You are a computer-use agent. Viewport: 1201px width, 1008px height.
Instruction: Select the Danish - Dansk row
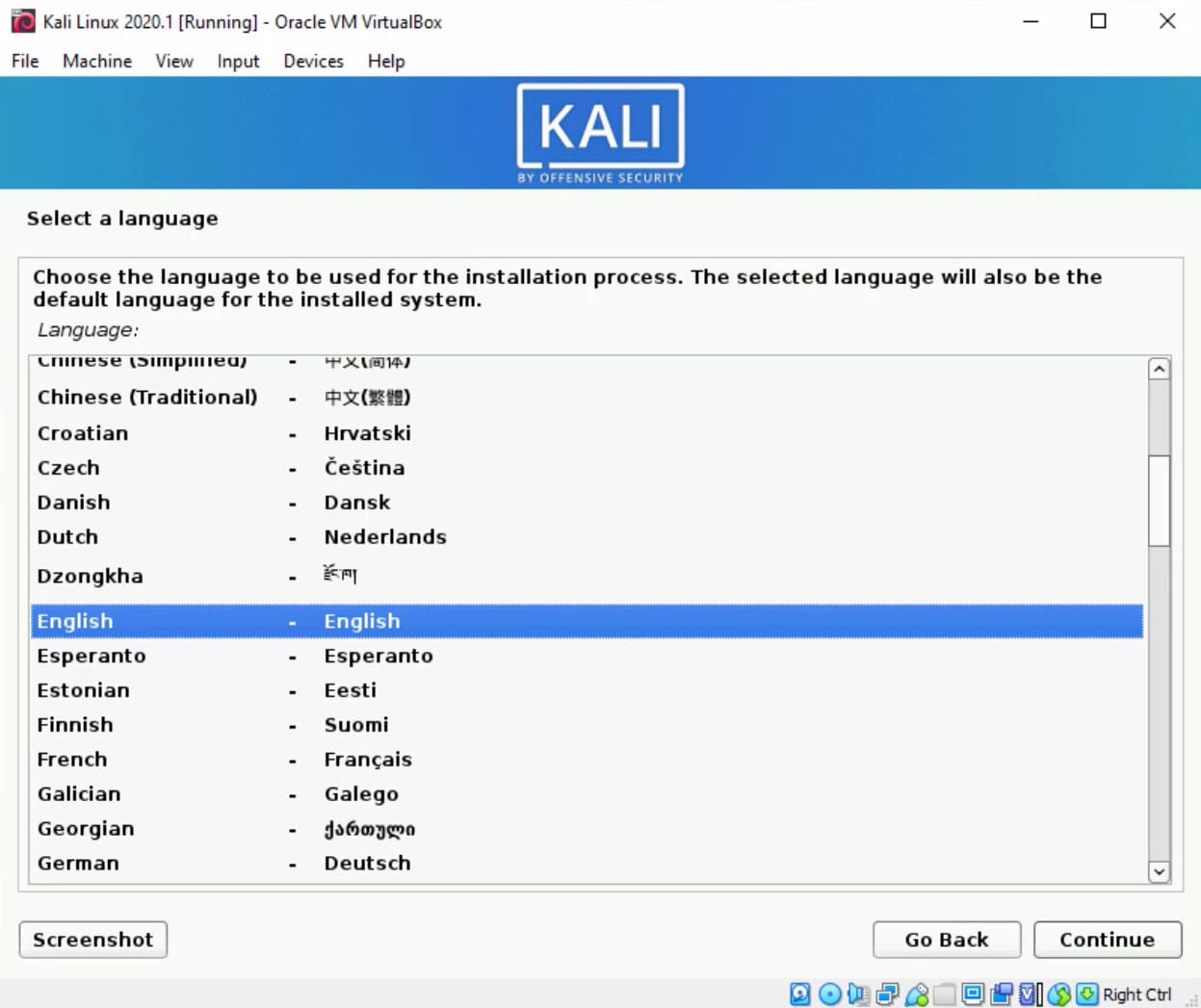pyautogui.click(x=587, y=503)
